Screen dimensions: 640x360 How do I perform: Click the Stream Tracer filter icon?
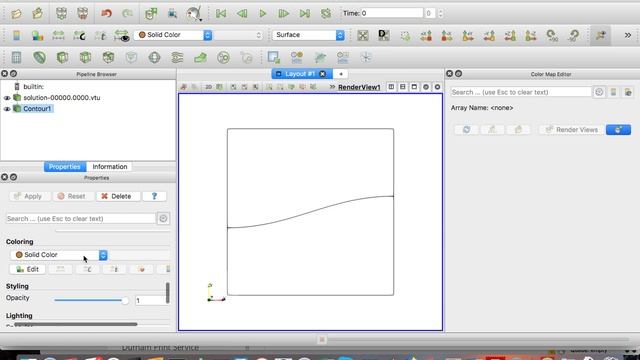[x=177, y=58]
